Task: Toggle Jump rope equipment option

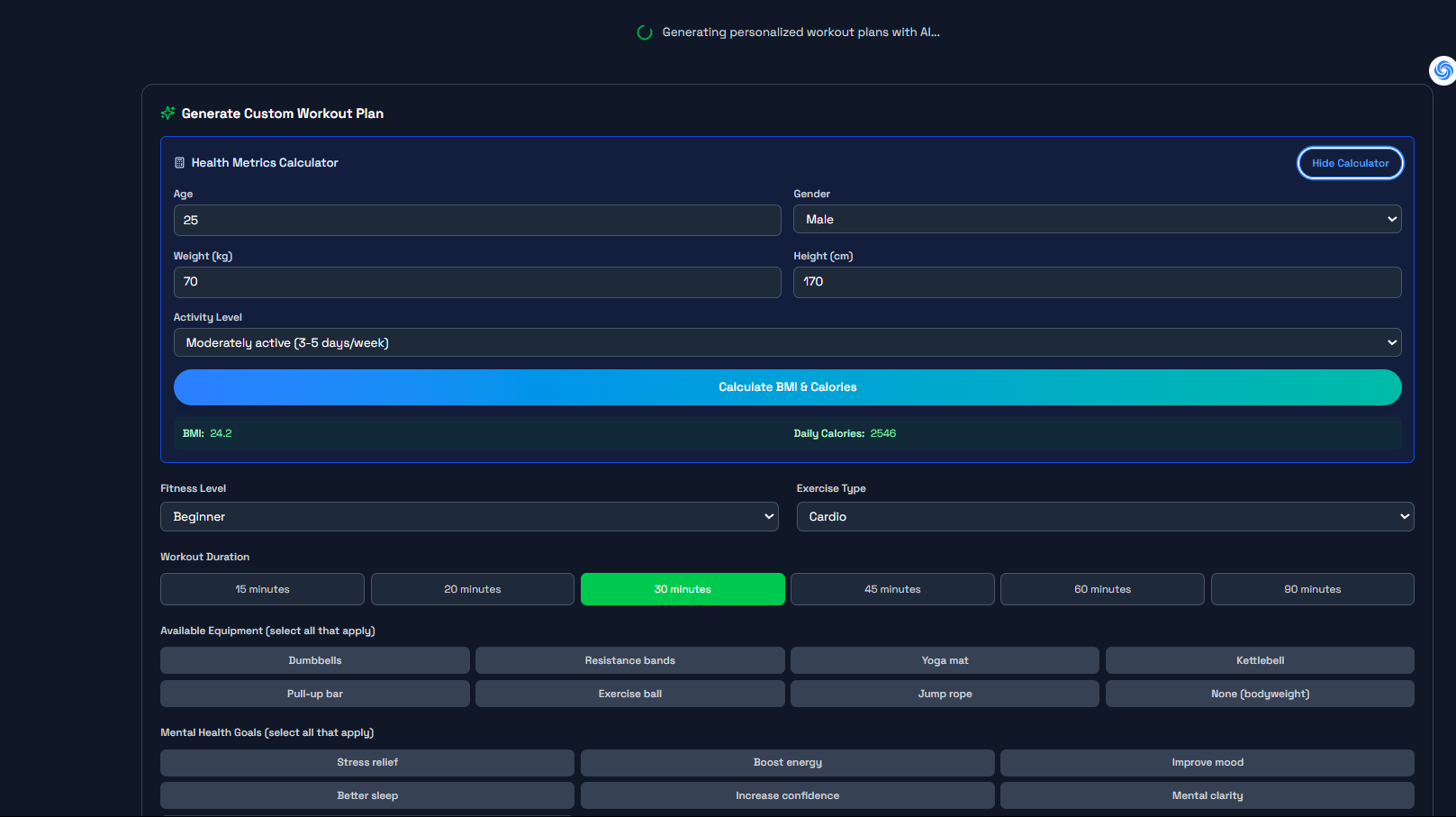Action: pyautogui.click(x=945, y=694)
